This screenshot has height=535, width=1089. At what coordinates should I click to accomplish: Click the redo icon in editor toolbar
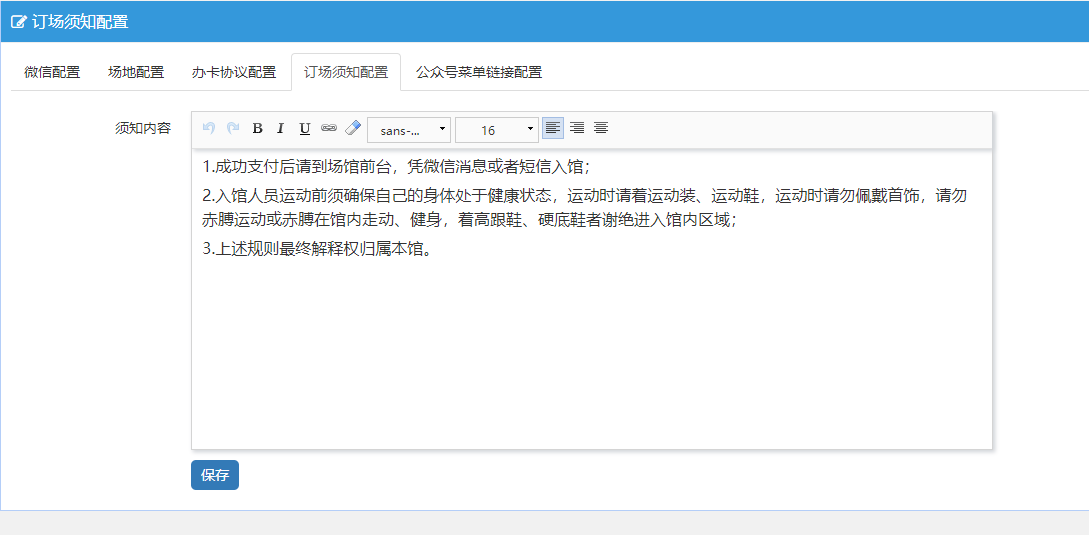(233, 128)
